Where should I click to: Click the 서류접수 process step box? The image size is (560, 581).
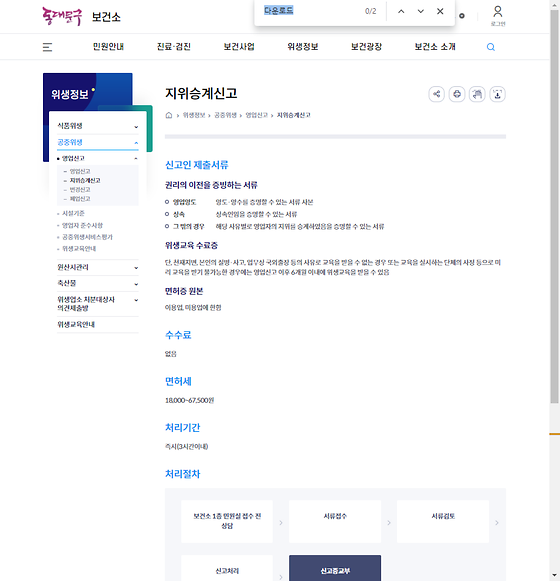pyautogui.click(x=335, y=521)
